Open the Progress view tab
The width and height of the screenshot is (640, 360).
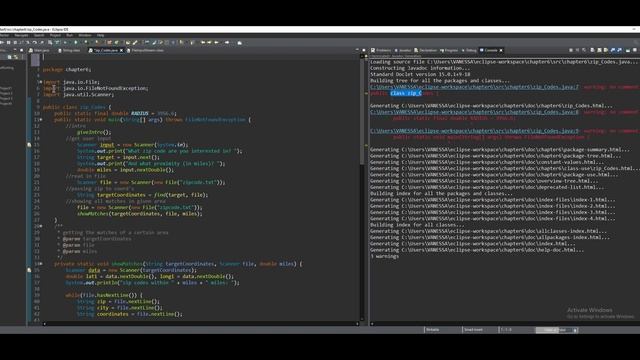(449, 50)
